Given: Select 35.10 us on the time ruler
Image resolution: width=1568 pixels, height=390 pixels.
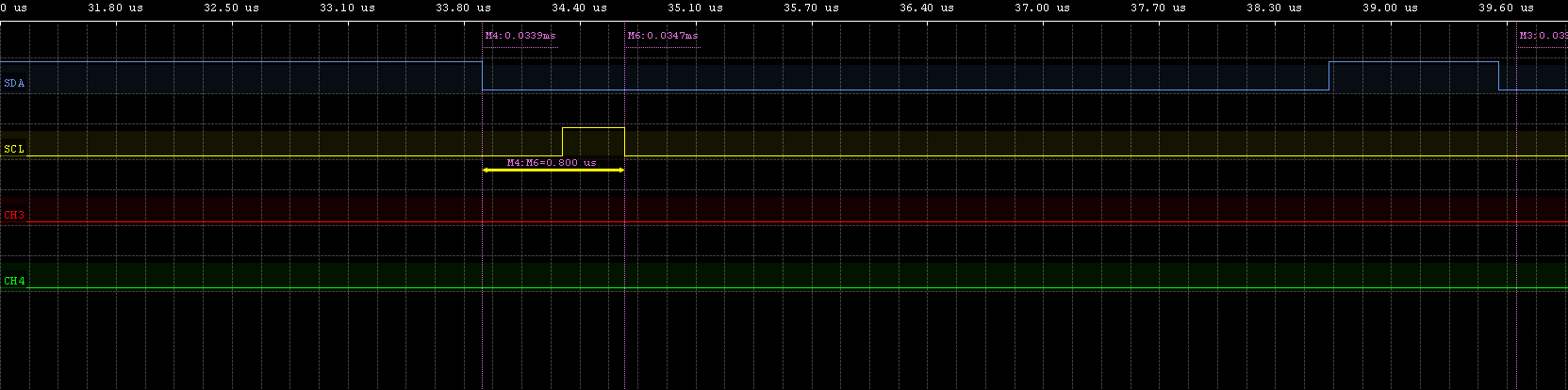Looking at the screenshot, I should [x=695, y=8].
